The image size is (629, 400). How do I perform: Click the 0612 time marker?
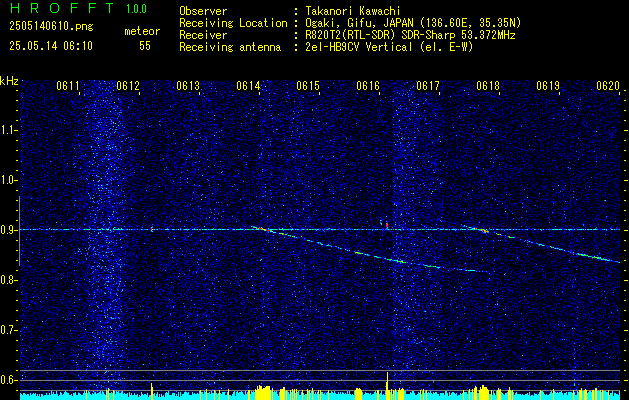tap(128, 85)
